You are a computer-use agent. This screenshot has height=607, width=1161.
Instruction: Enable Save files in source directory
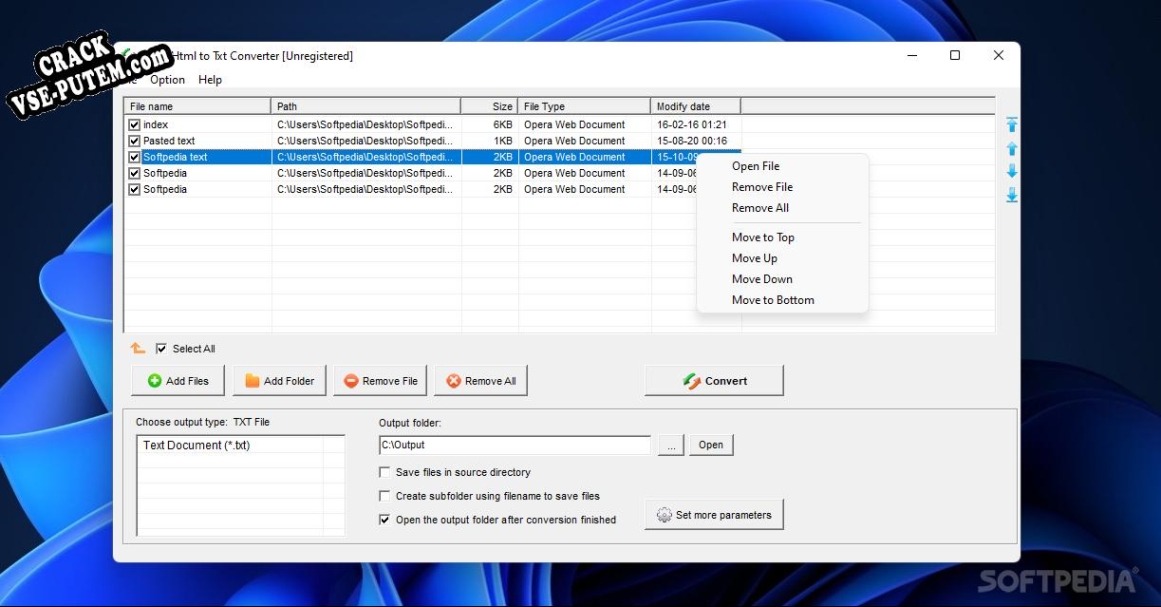(384, 472)
